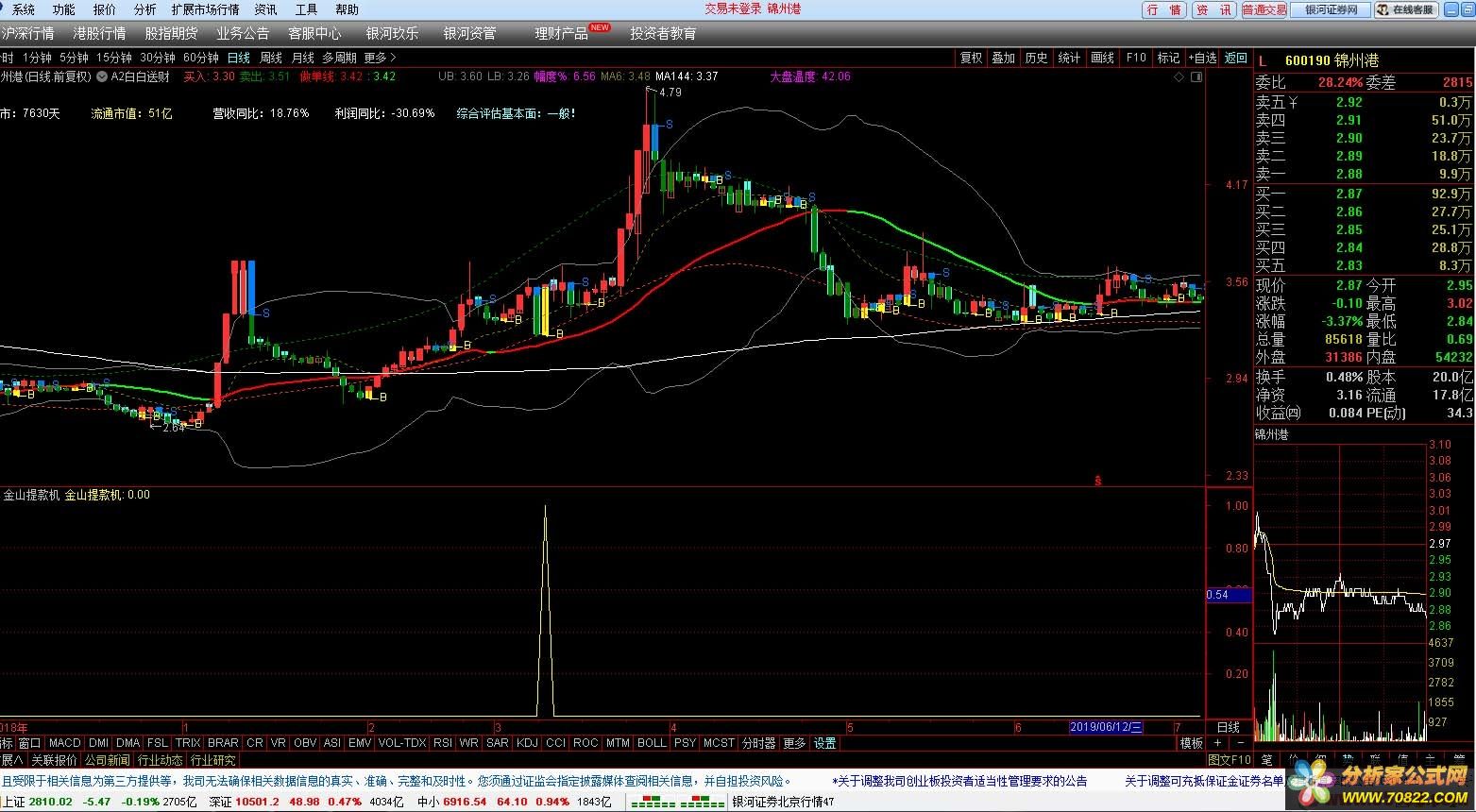Click the stock code 600190 锦州港 header

point(1332,60)
